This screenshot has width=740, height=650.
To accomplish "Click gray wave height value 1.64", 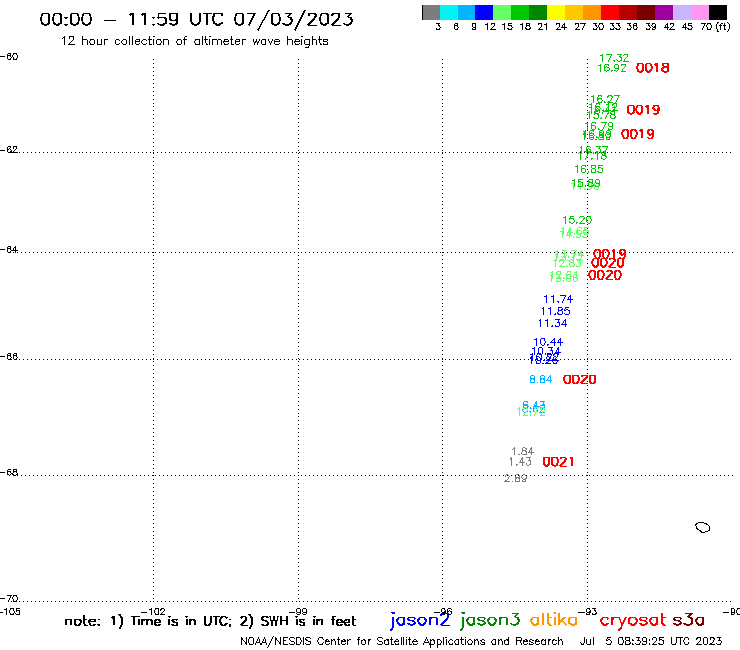I will [x=522, y=451].
